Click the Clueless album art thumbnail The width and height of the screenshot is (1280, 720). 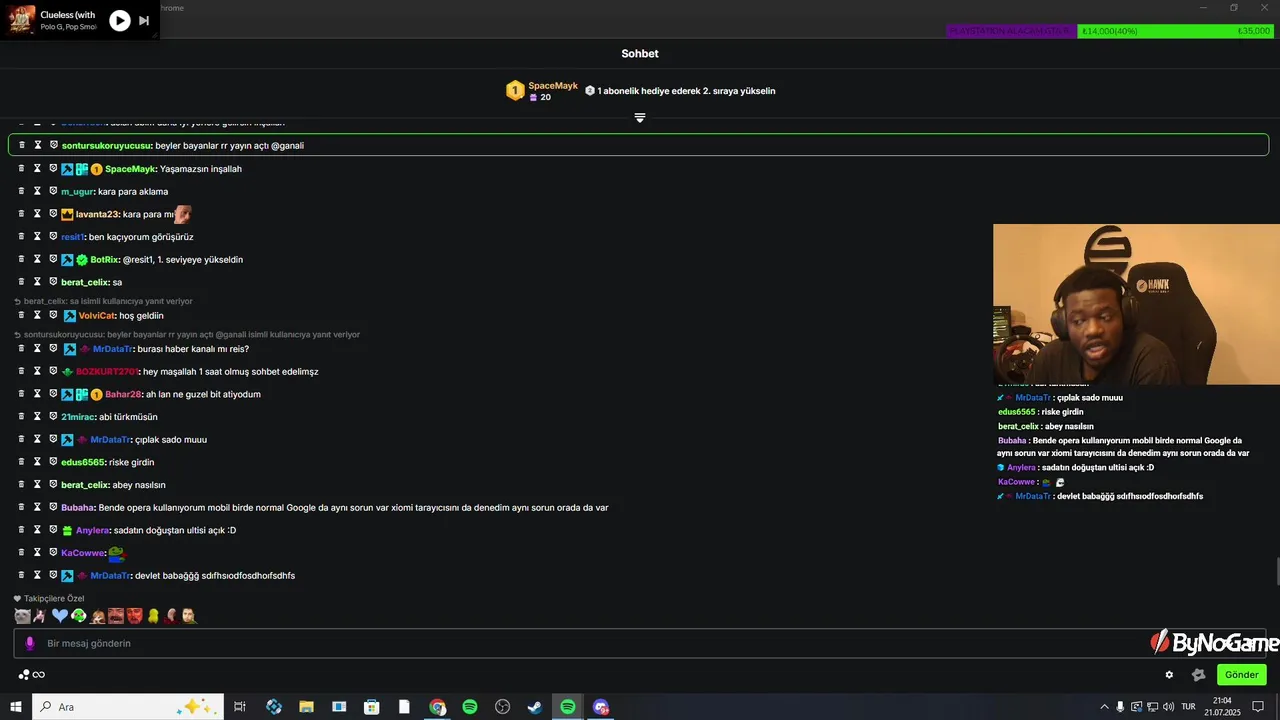(x=21, y=20)
